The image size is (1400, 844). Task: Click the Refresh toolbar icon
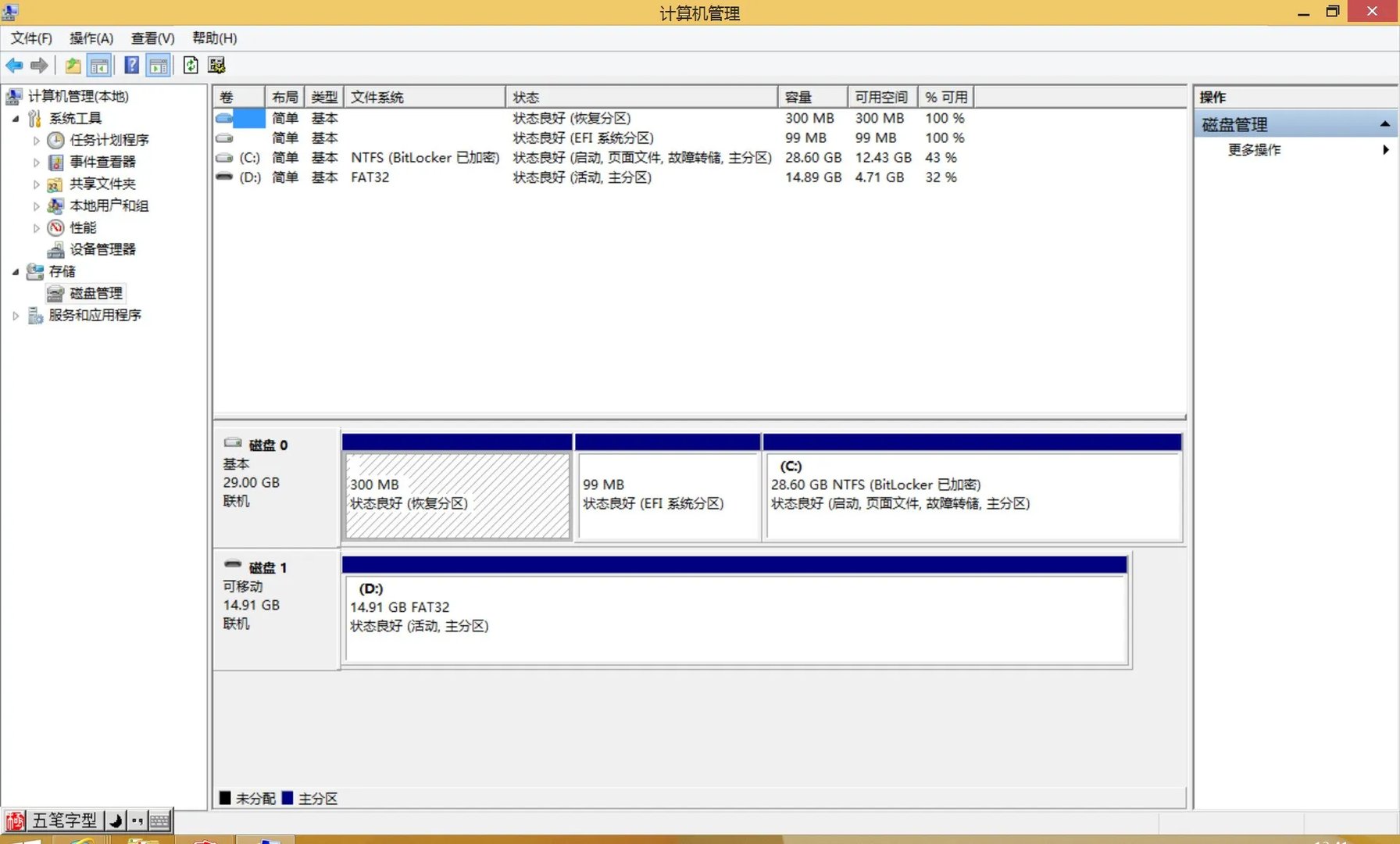[x=191, y=66]
